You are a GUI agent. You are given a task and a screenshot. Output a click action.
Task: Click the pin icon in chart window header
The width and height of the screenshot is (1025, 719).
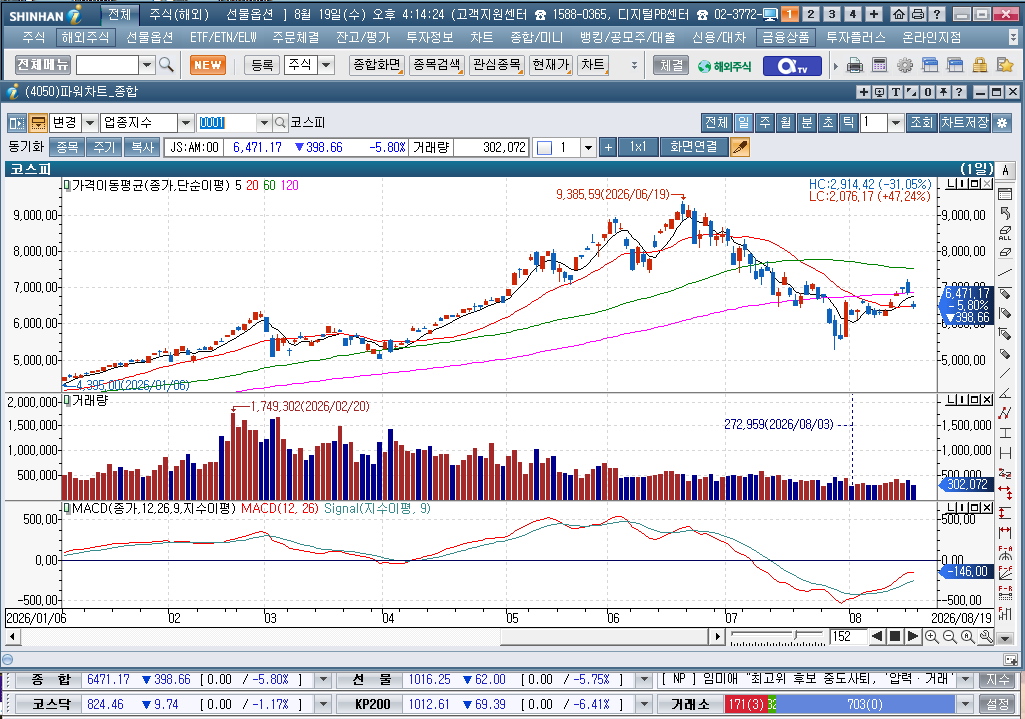pyautogui.click(x=943, y=92)
